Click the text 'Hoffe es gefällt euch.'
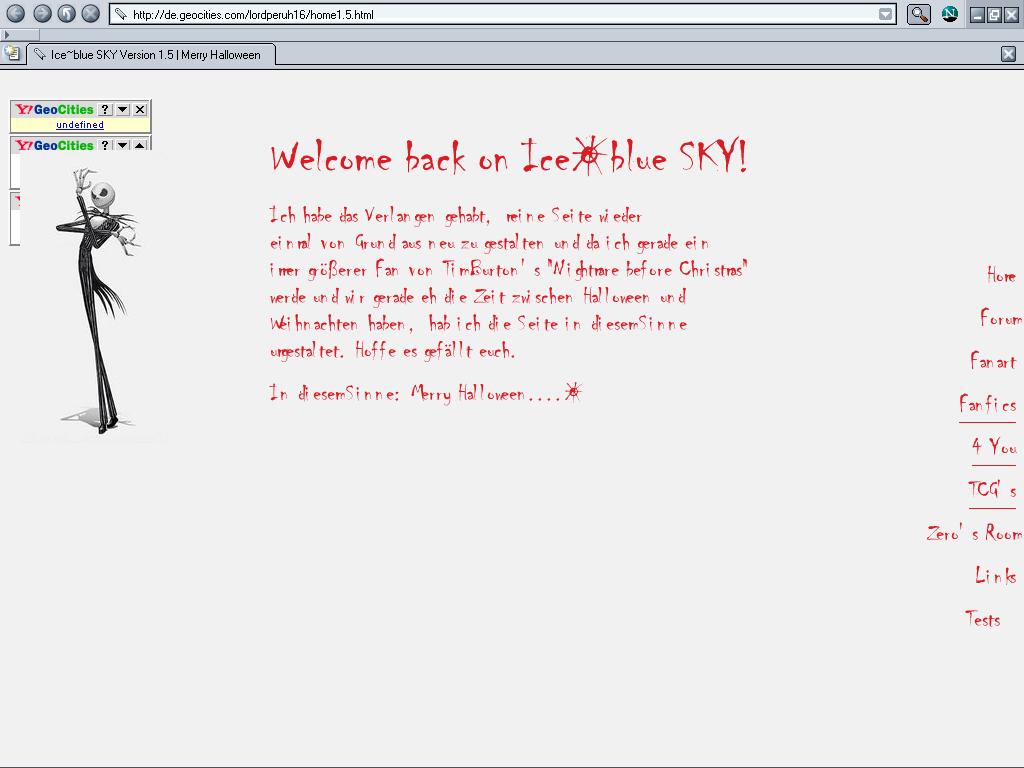The image size is (1024, 768). (435, 351)
